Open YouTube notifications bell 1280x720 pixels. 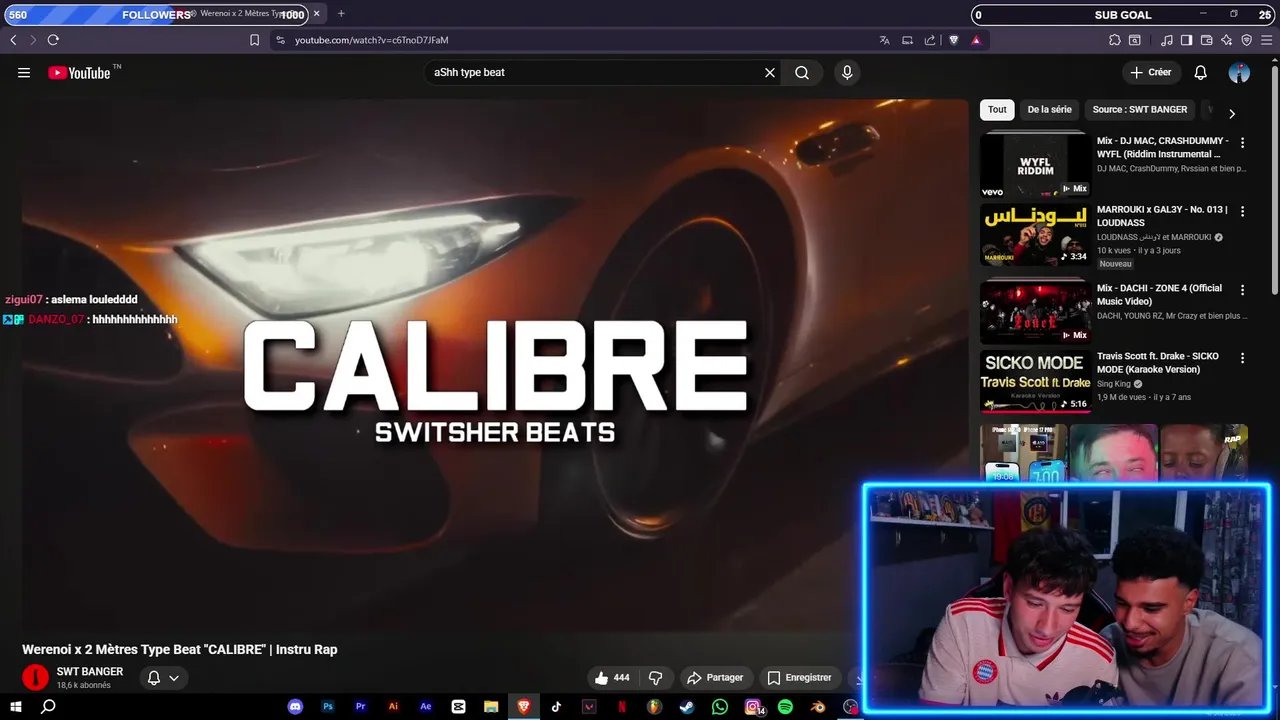coord(1200,72)
